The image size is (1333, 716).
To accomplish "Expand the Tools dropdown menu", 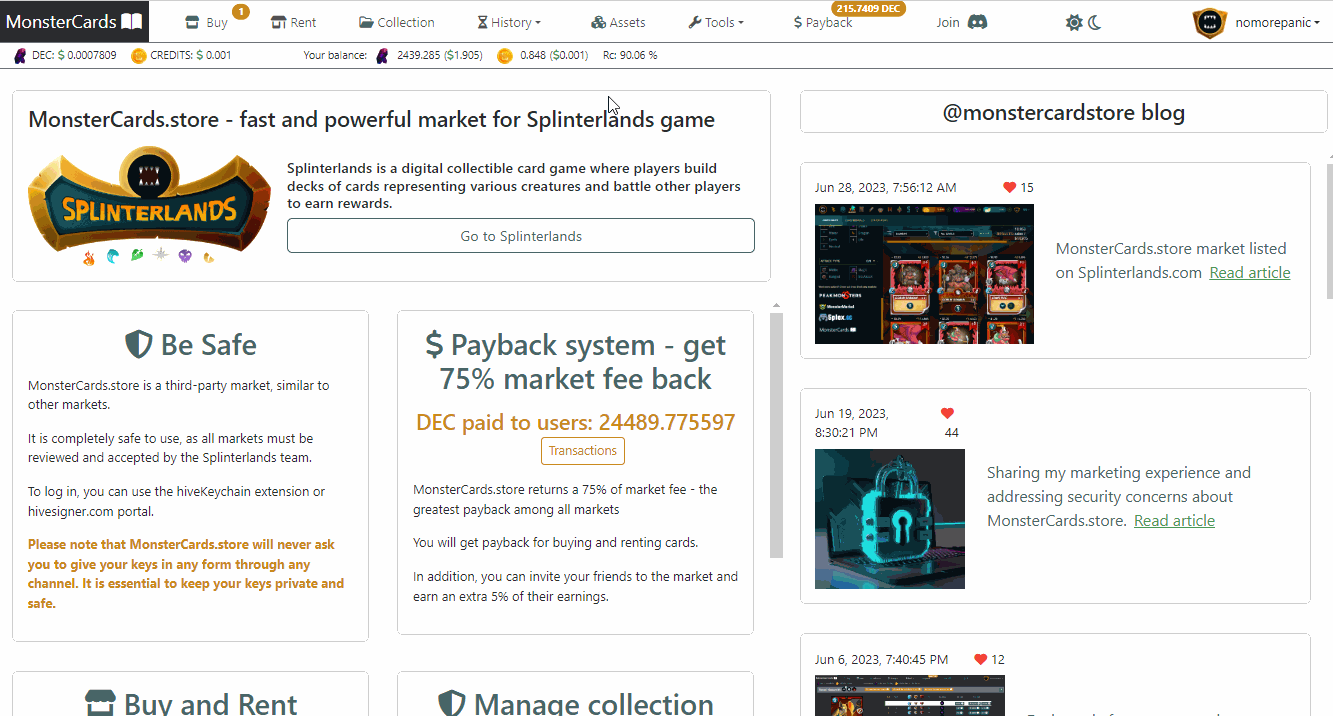I will 716,22.
